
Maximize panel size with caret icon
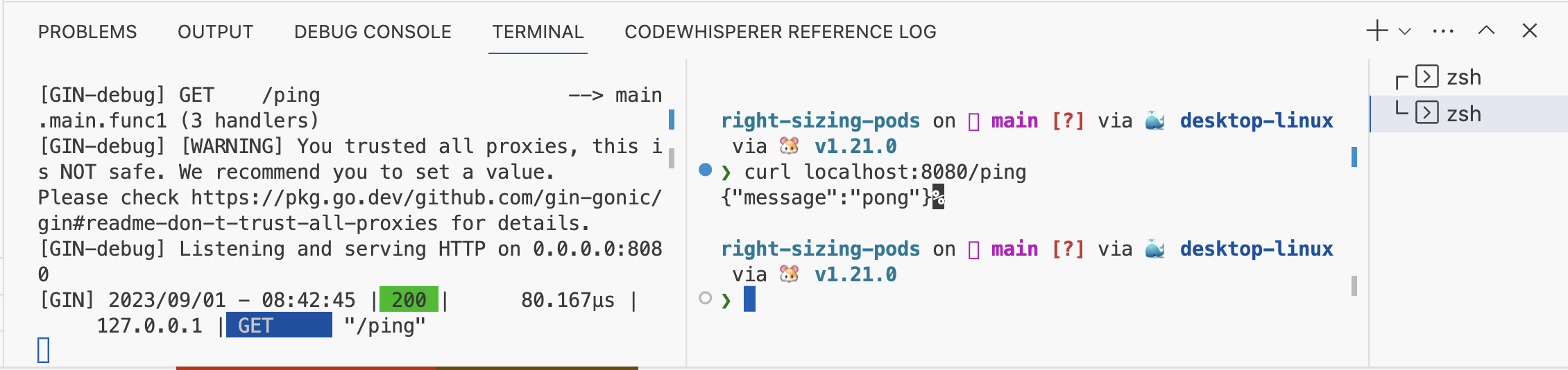(1486, 30)
